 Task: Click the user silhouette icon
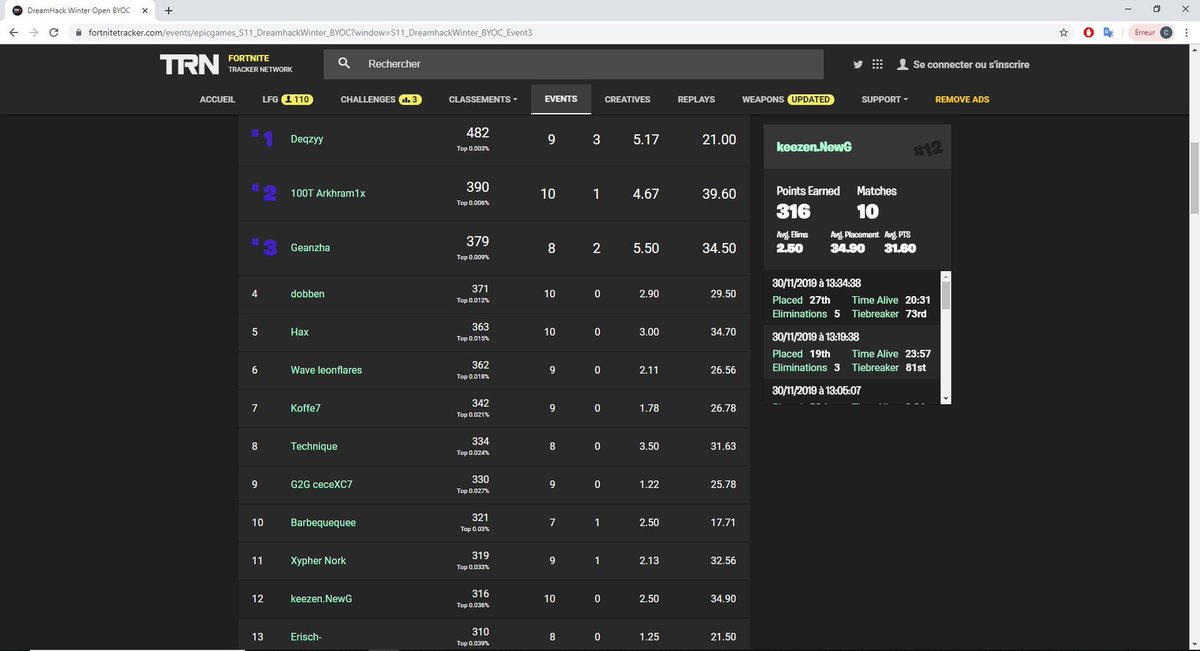click(903, 64)
